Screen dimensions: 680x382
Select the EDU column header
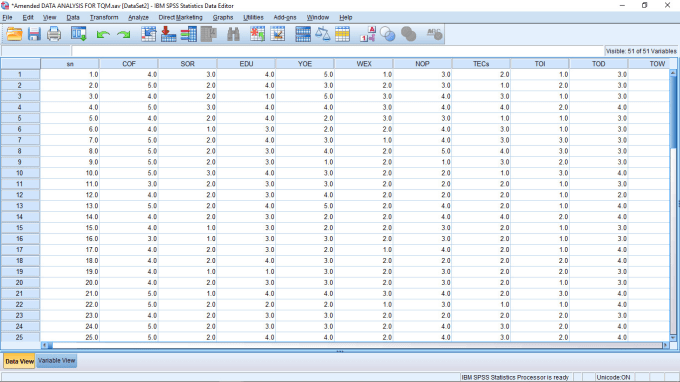click(246, 64)
